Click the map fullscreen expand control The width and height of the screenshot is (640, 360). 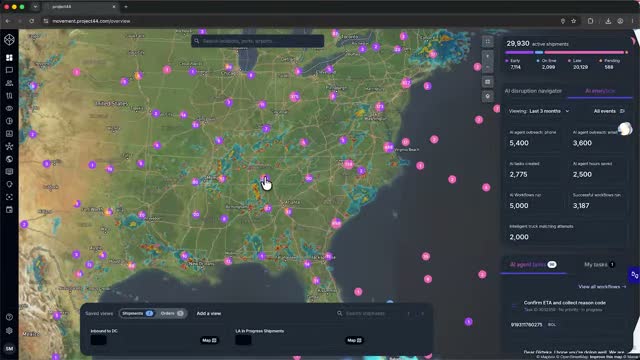click(x=487, y=41)
